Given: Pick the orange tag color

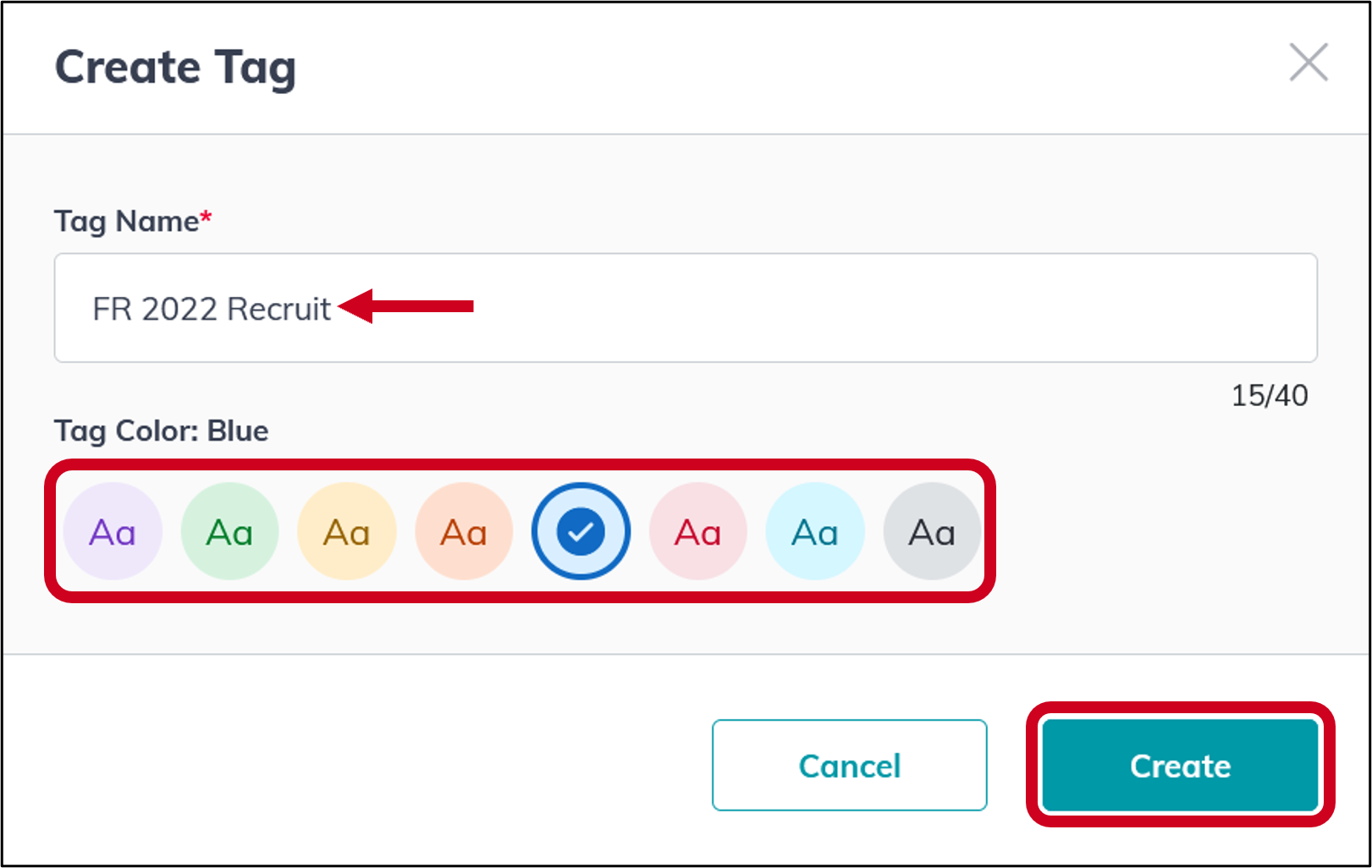Looking at the screenshot, I should coord(463,531).
